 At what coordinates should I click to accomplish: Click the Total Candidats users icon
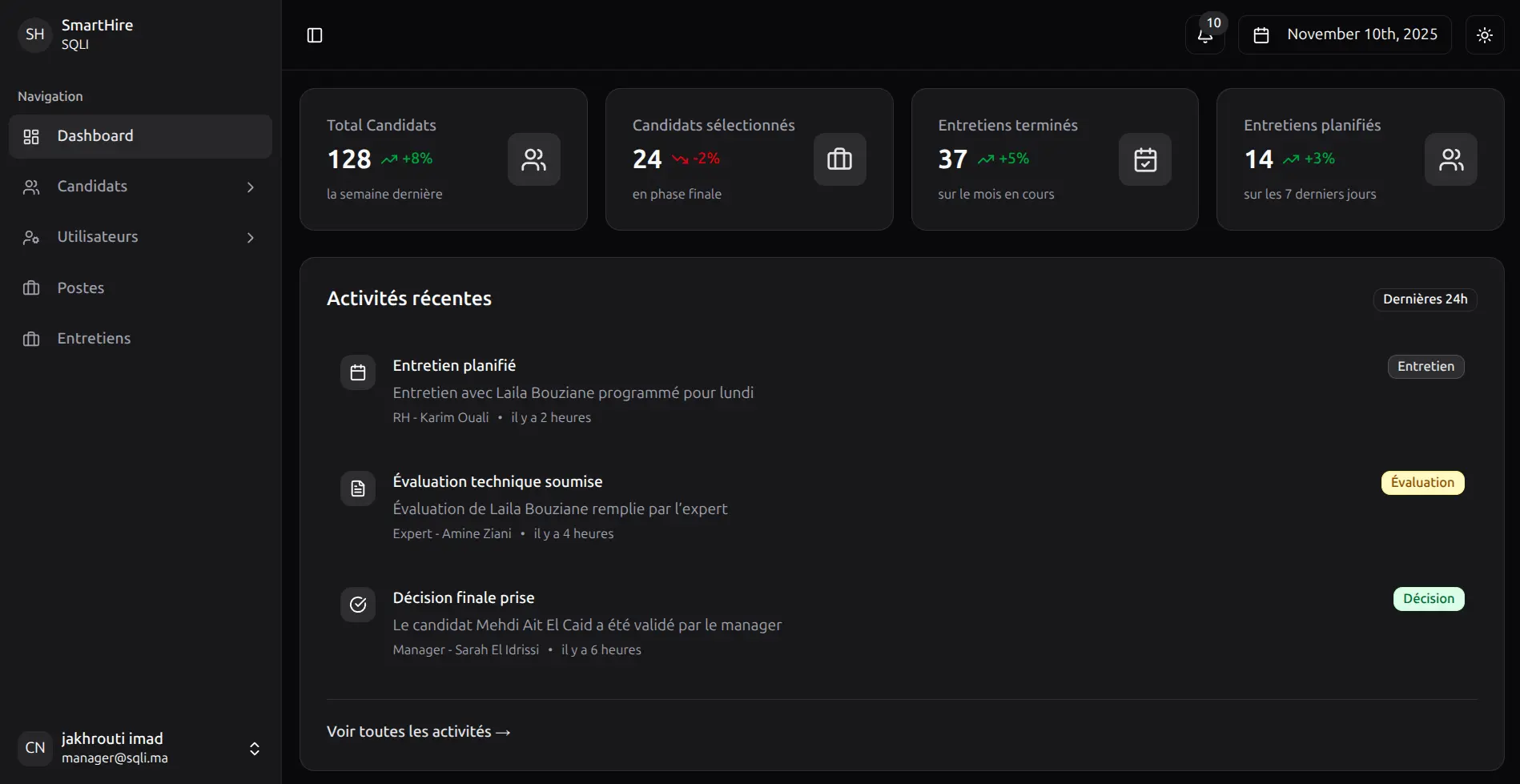click(x=533, y=159)
